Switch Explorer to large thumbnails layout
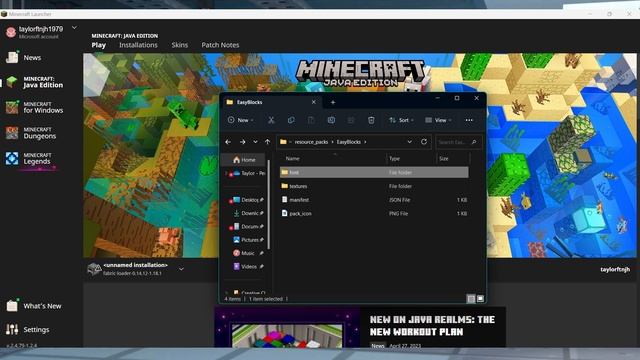The height and width of the screenshot is (360, 640). tap(480, 299)
